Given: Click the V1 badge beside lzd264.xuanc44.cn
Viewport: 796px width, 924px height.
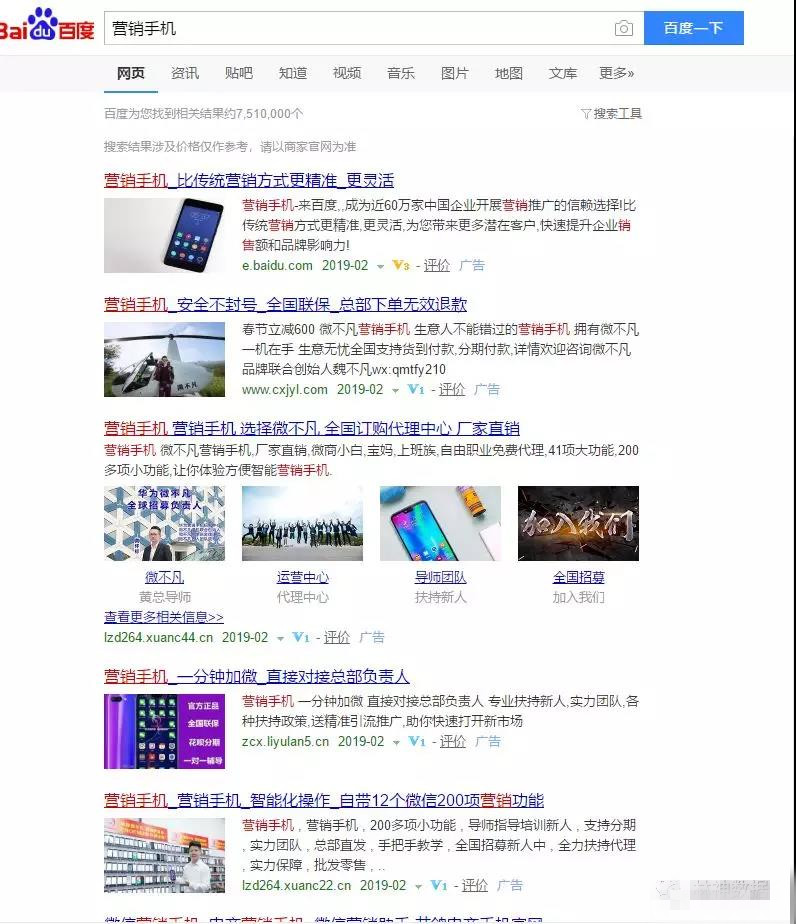Looking at the screenshot, I should (301, 638).
